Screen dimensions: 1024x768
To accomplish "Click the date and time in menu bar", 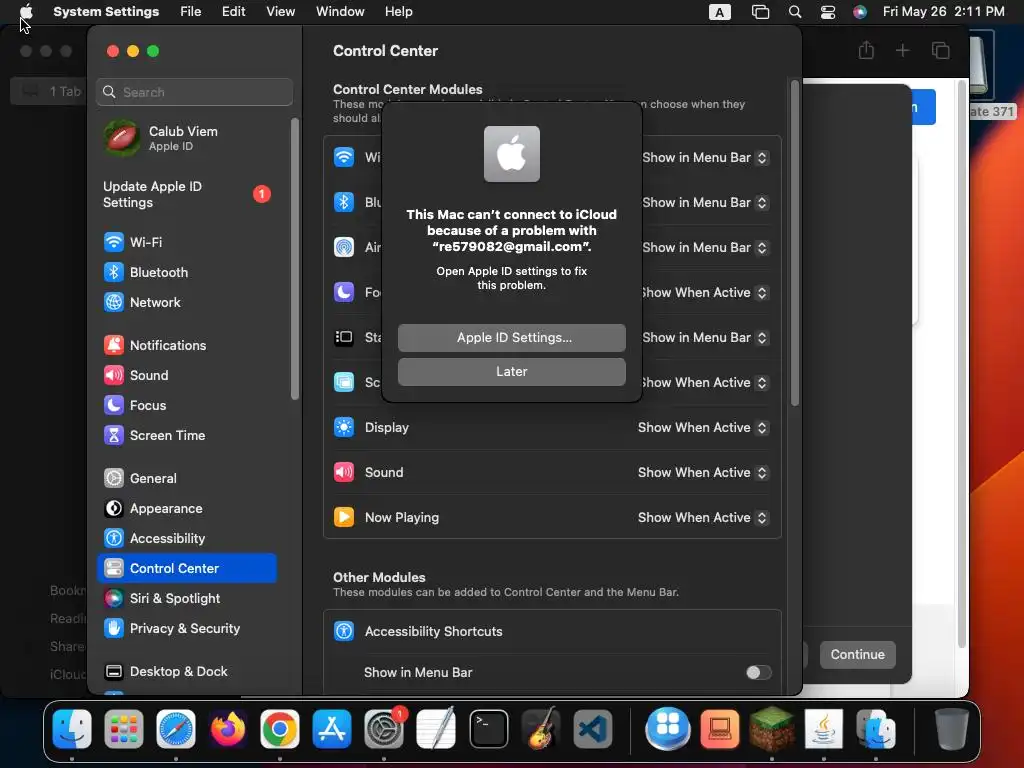I will click(x=944, y=12).
